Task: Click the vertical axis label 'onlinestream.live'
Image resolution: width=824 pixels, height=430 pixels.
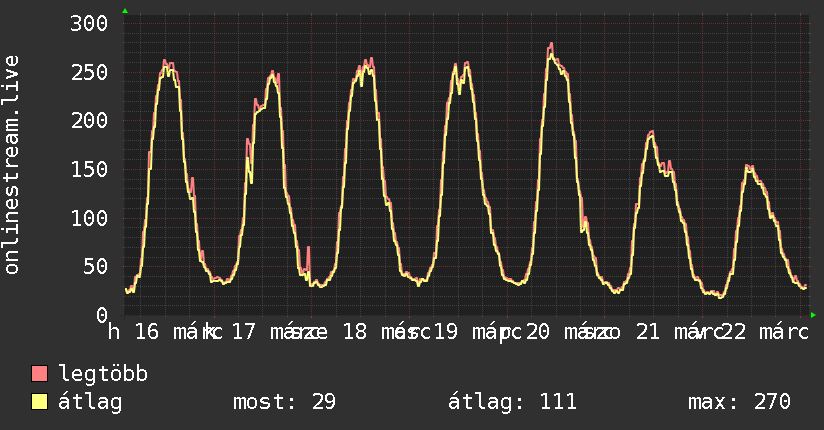Action: pyautogui.click(x=12, y=165)
